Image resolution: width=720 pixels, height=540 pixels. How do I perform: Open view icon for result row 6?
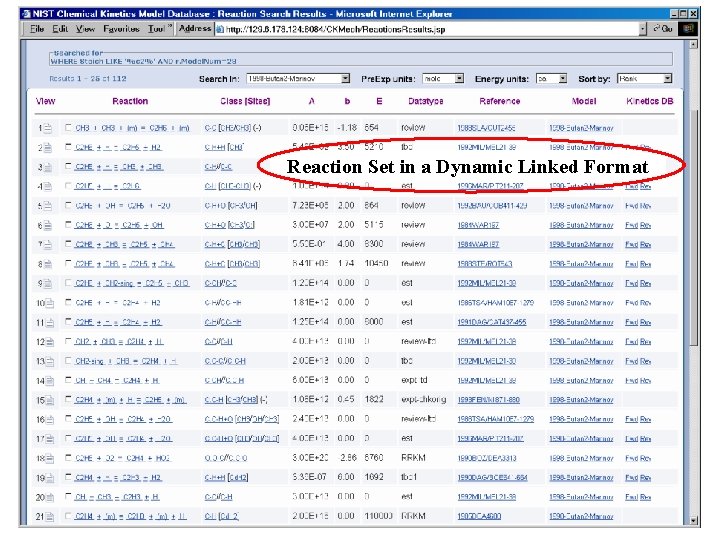pos(48,225)
